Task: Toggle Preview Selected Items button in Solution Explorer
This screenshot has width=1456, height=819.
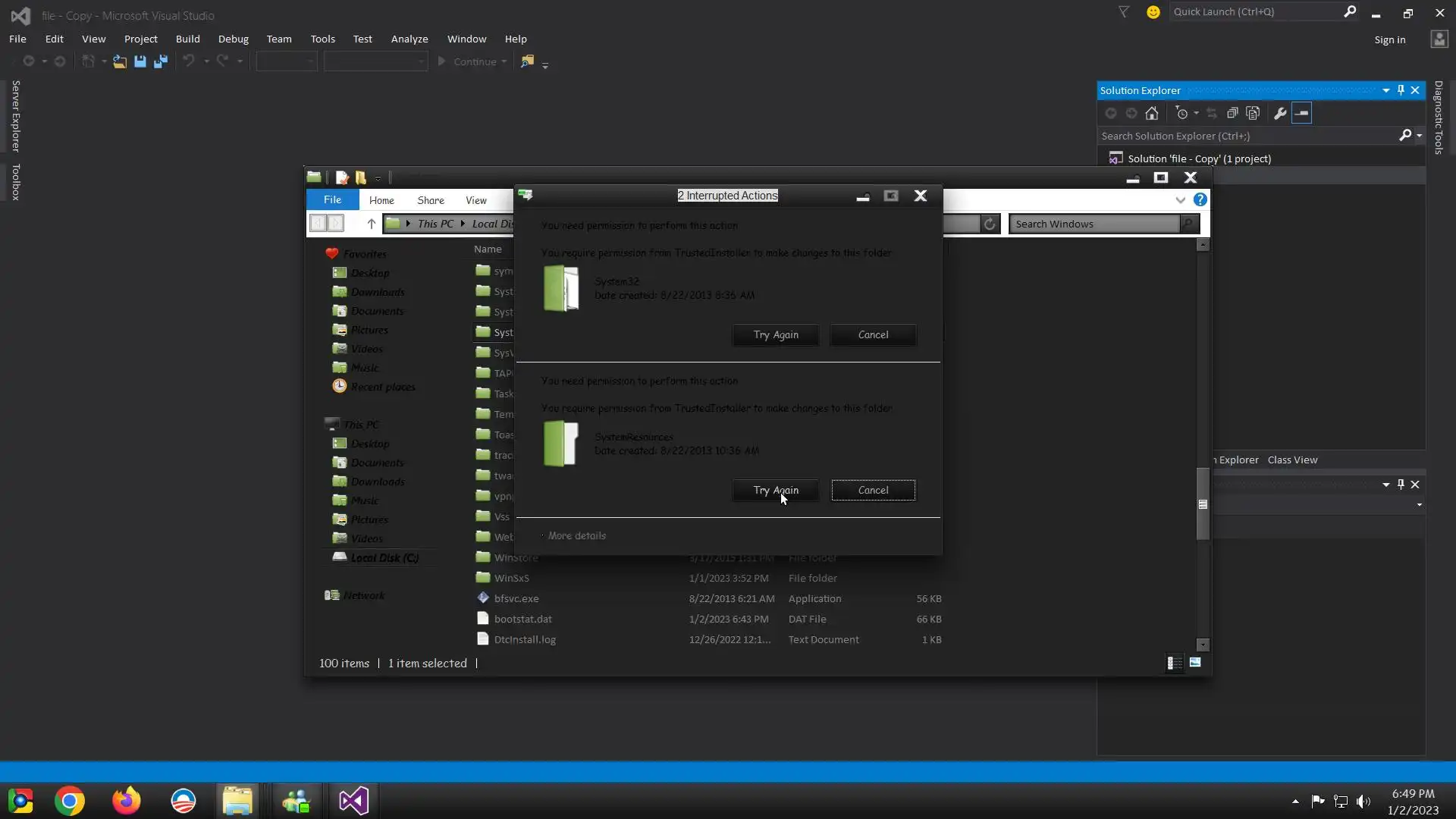Action: click(1301, 113)
